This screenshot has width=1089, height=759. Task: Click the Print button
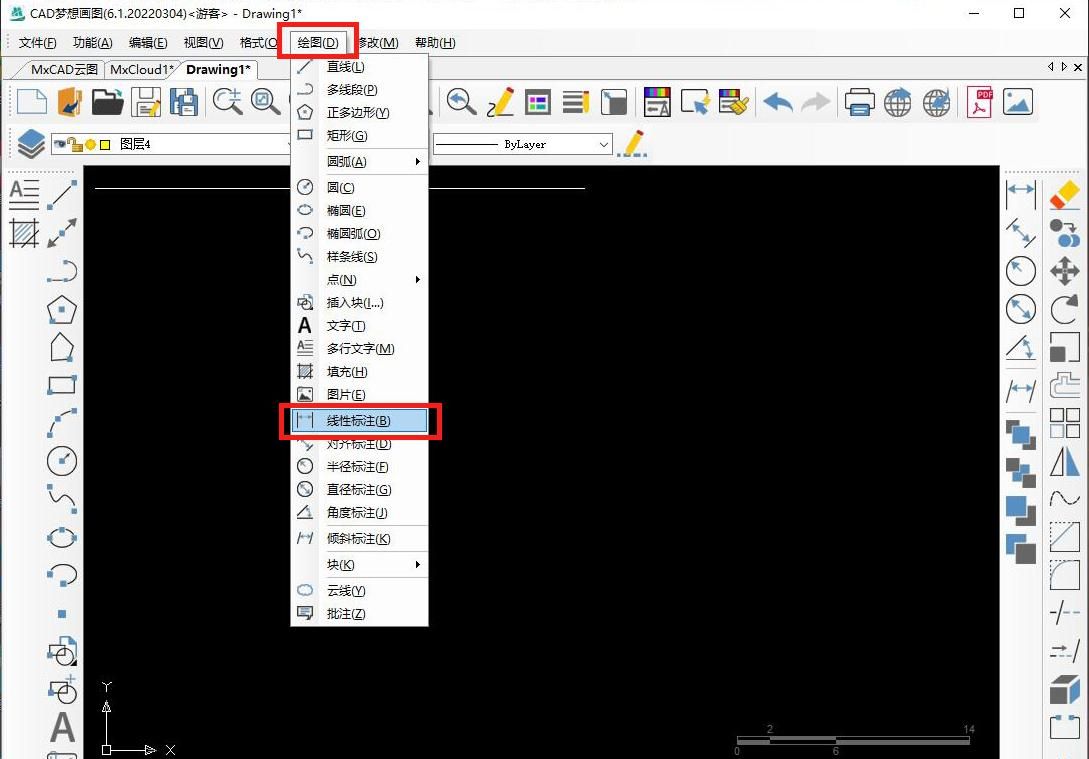(860, 101)
